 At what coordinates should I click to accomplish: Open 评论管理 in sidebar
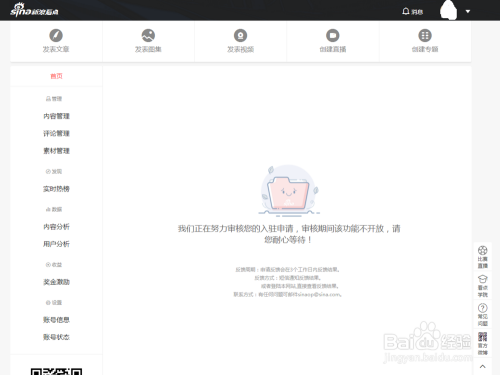pyautogui.click(x=56, y=133)
